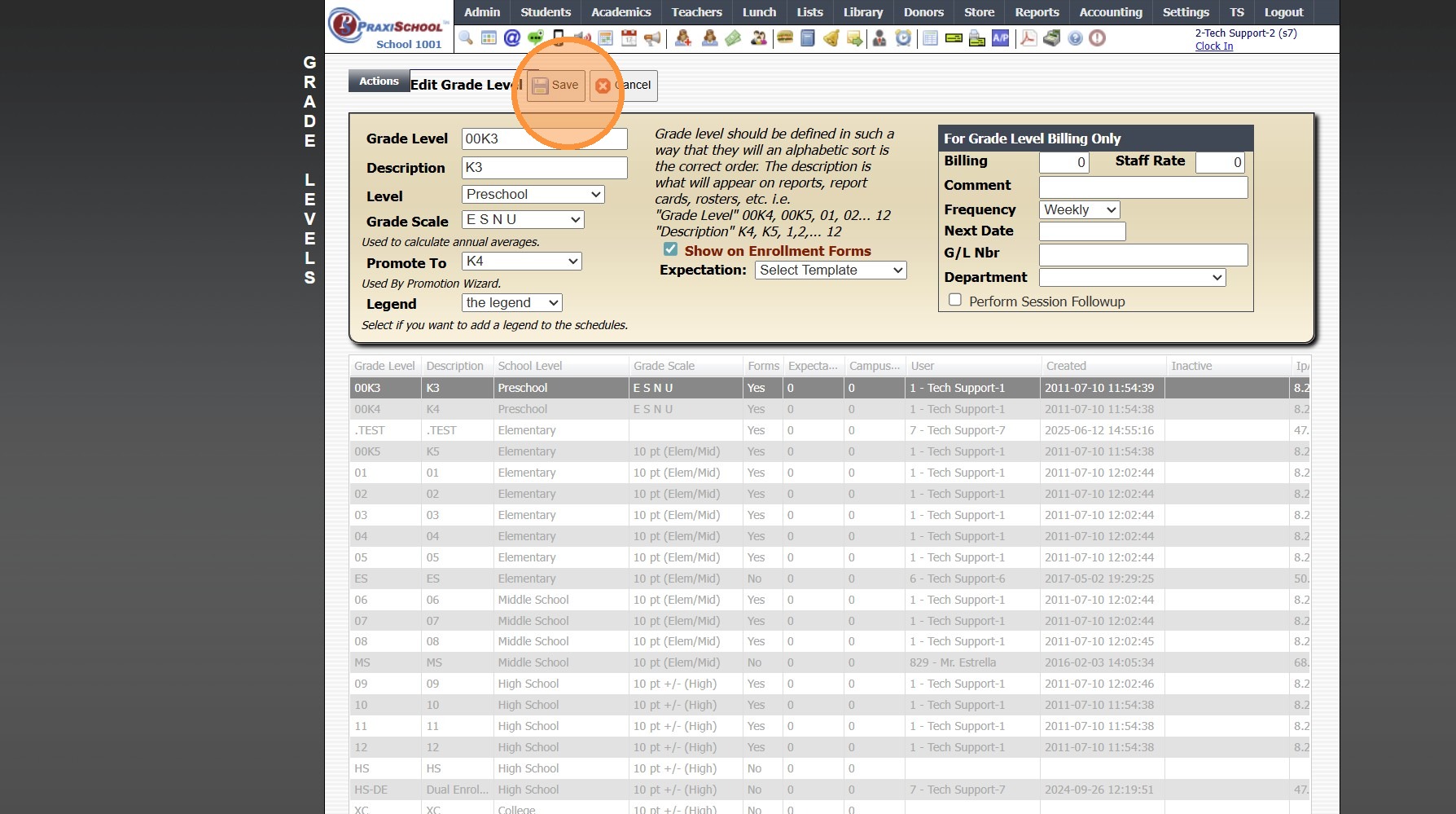Open the cash register icon

click(x=1051, y=38)
